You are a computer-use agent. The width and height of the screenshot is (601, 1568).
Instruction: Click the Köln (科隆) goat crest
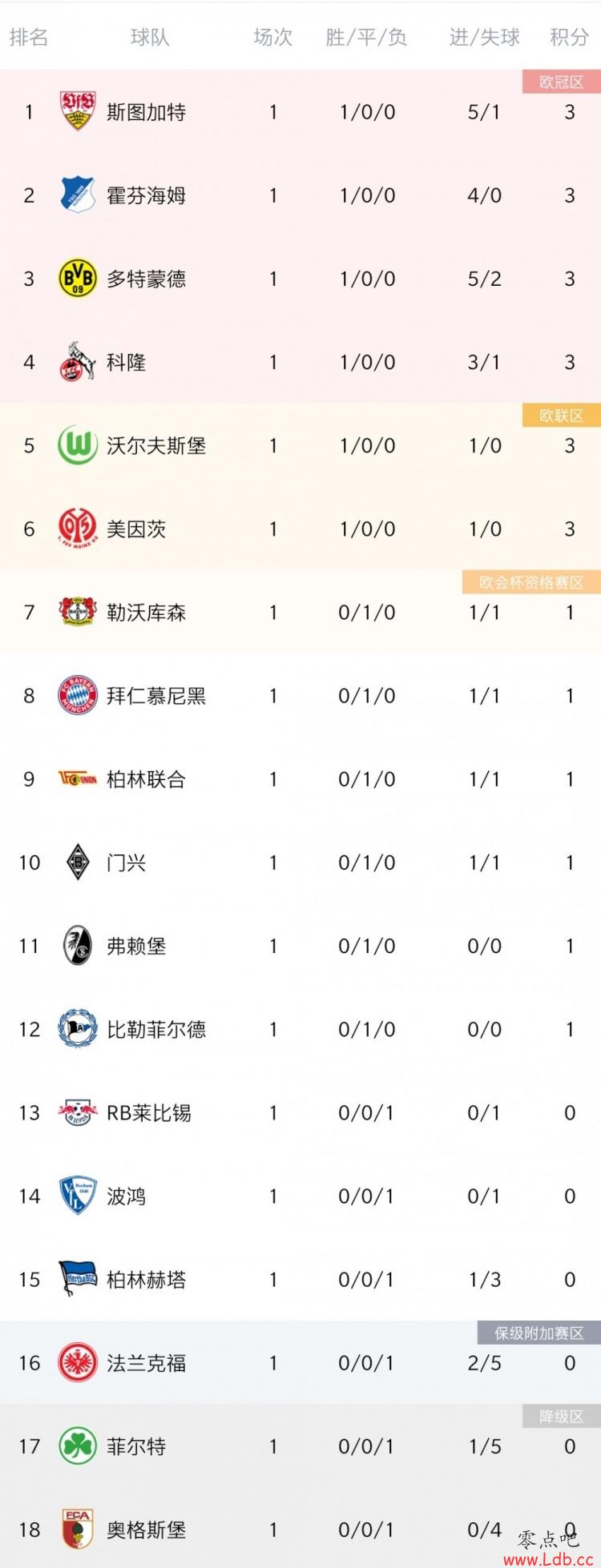[x=78, y=361]
